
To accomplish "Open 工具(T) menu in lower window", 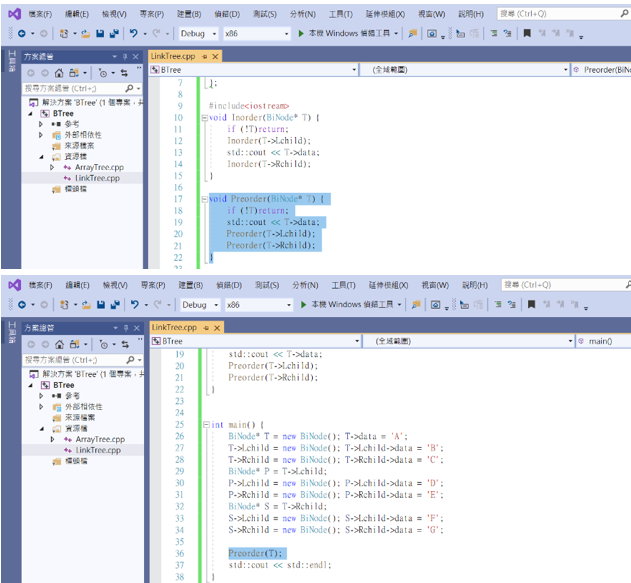I will pos(343,285).
